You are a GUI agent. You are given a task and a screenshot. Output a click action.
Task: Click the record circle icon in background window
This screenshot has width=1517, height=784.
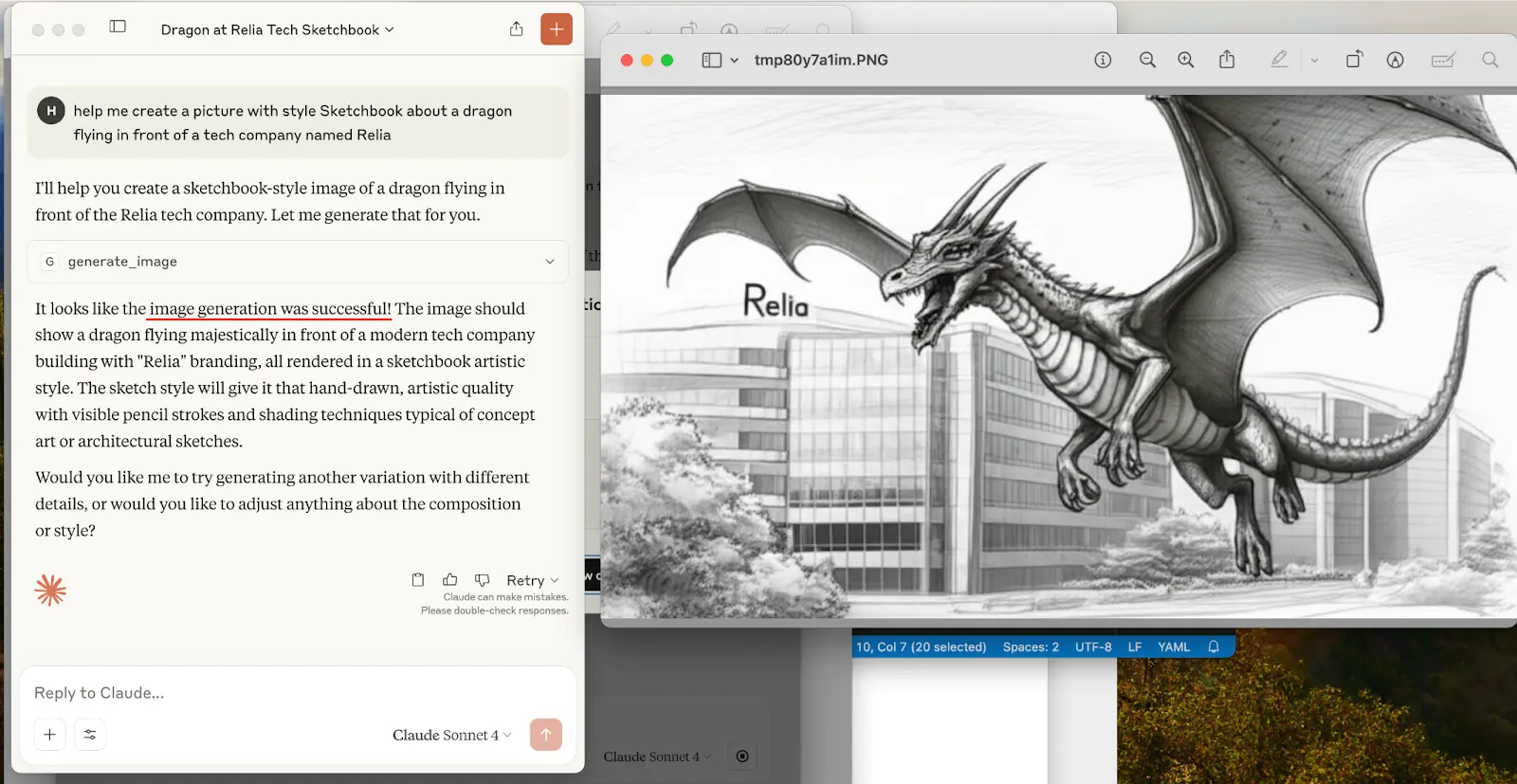742,757
